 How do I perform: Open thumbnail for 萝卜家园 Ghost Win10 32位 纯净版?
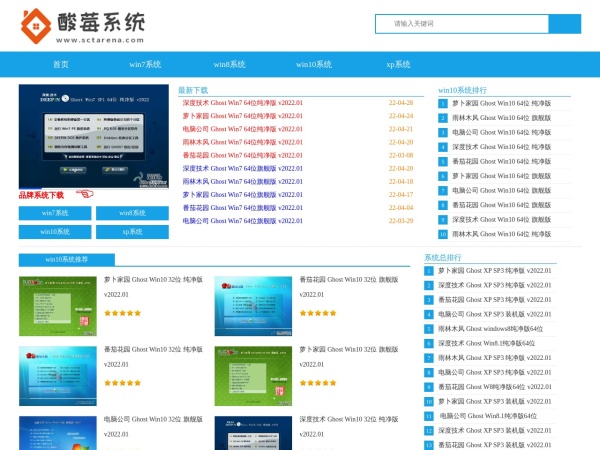tap(58, 306)
